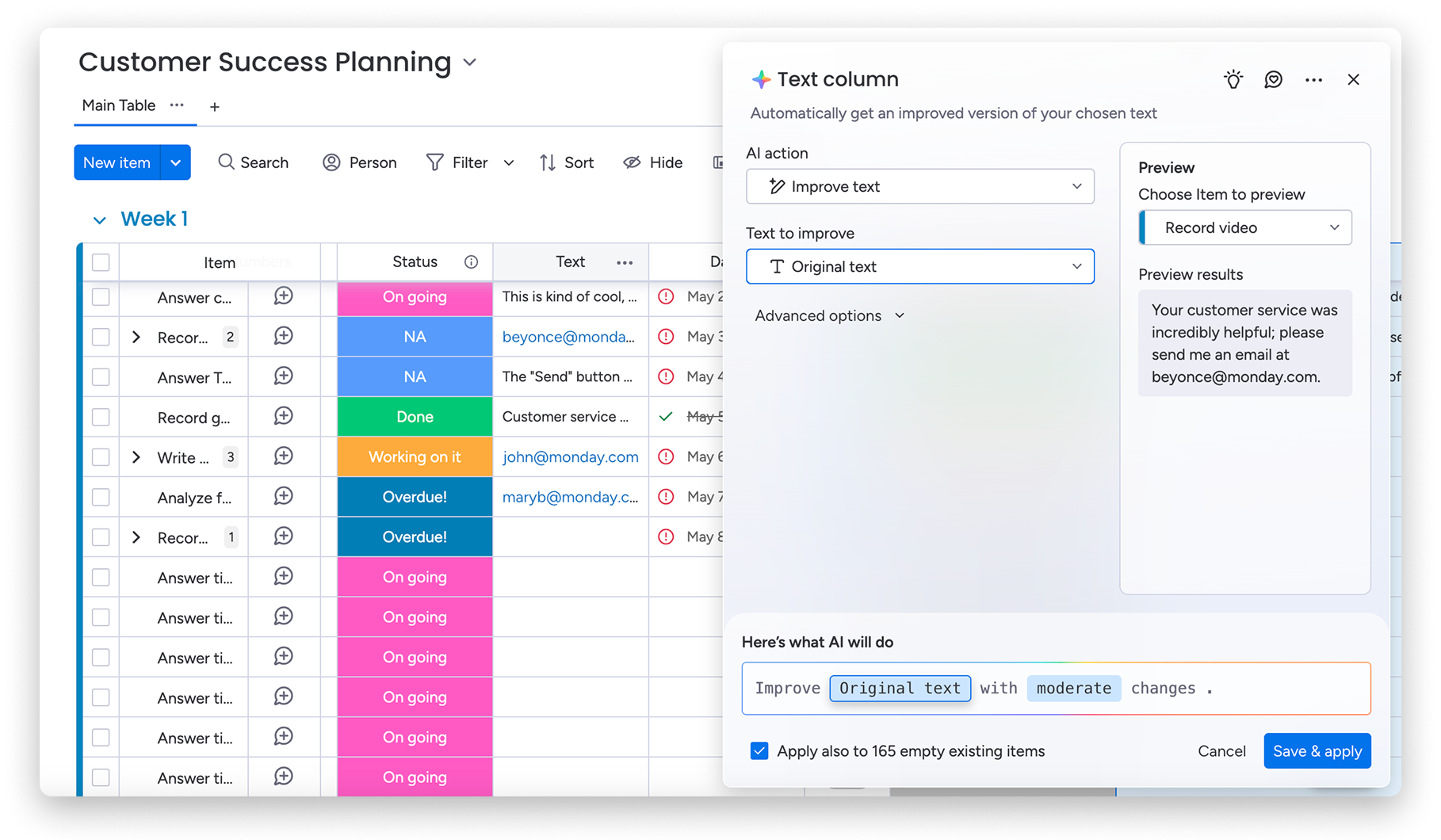Open conversation bubble on 'Analyze f...' row
The width and height of the screenshot is (1441, 840).
pos(283,496)
